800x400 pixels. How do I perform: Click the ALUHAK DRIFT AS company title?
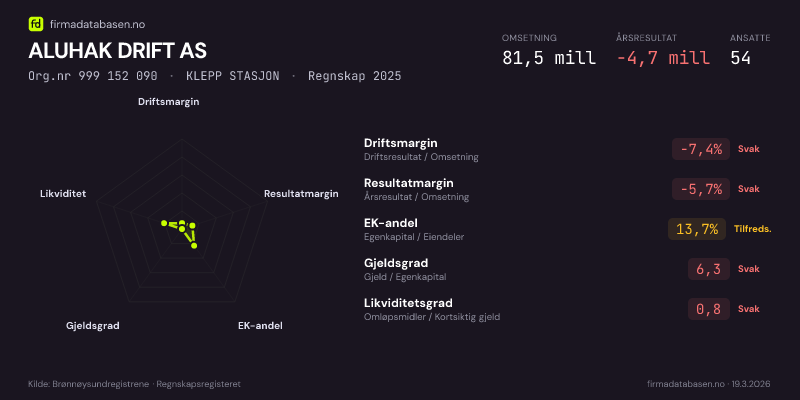pyautogui.click(x=118, y=51)
